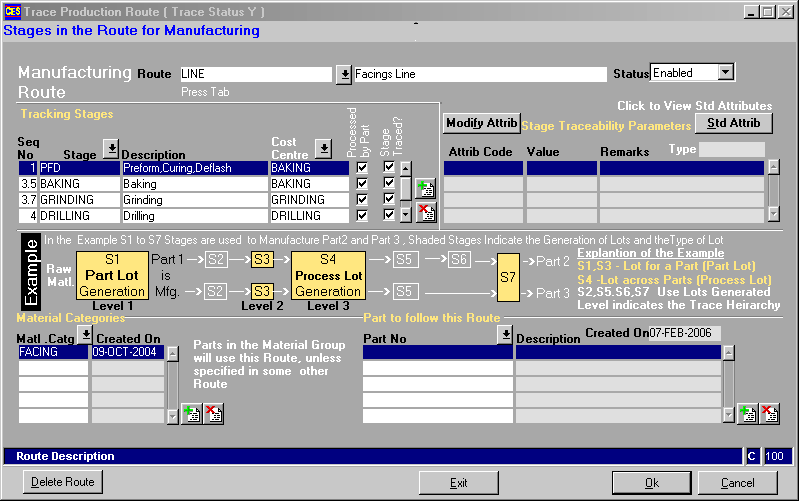Toggle Stage Traced checkbox for BAKING
The image size is (799, 501).
(389, 184)
